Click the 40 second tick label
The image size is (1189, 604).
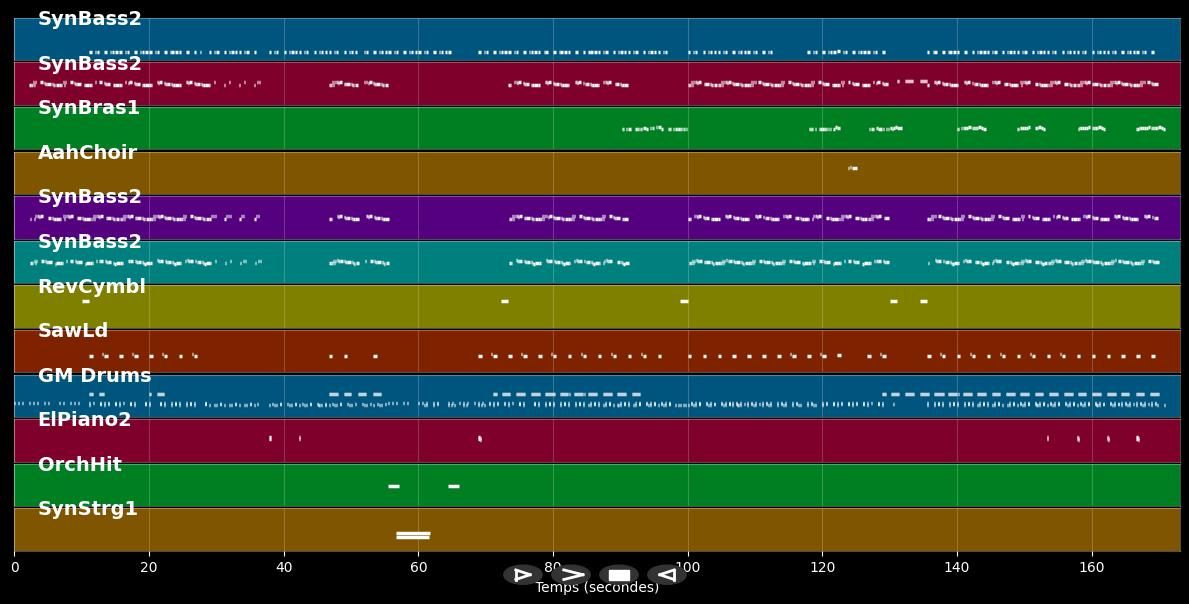click(x=284, y=568)
